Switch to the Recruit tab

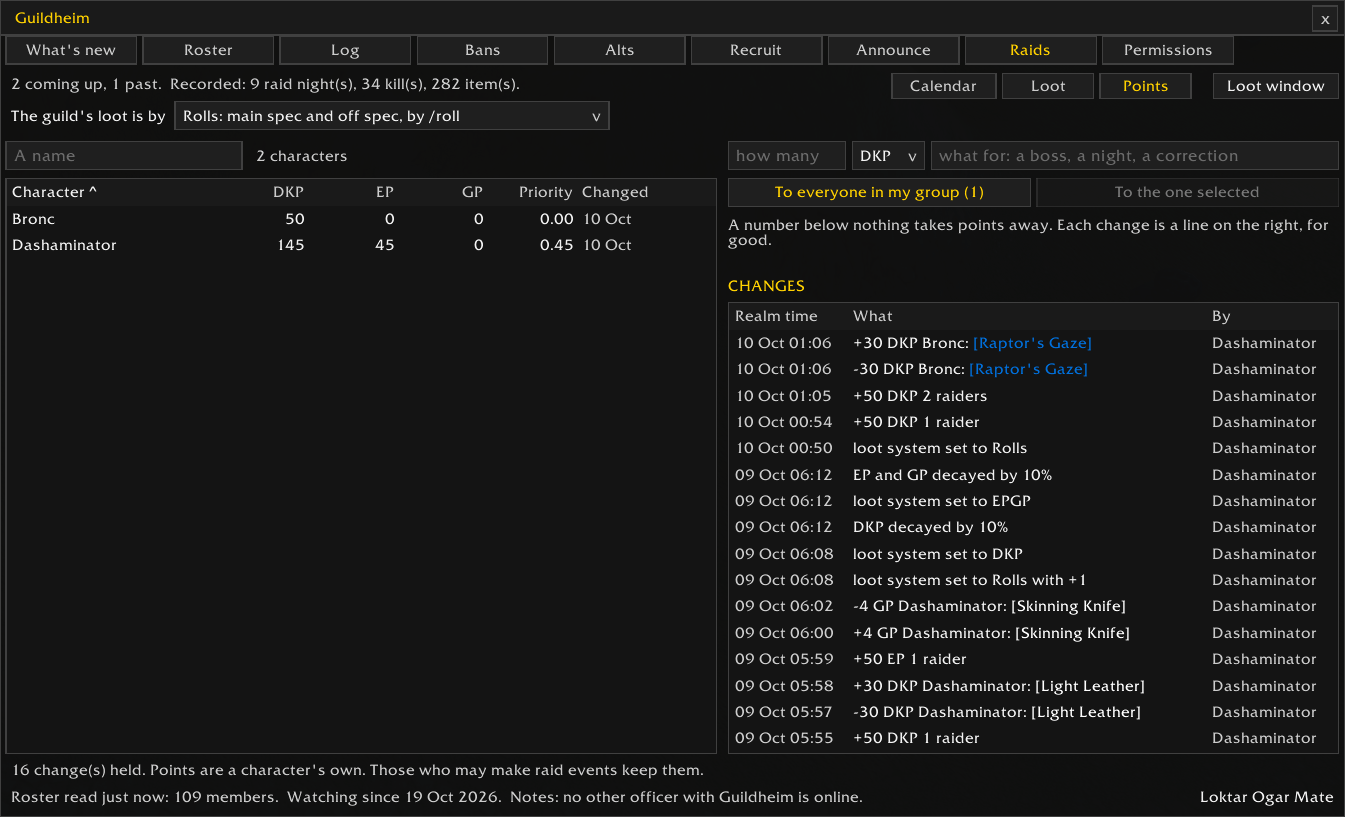(756, 50)
